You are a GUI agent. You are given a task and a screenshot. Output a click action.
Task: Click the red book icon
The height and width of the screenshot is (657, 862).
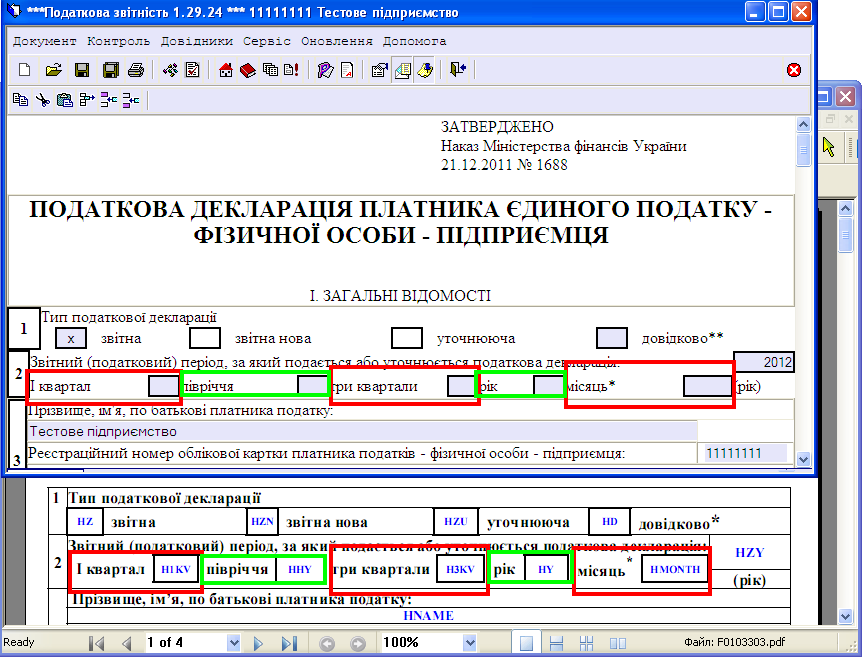tap(249, 70)
